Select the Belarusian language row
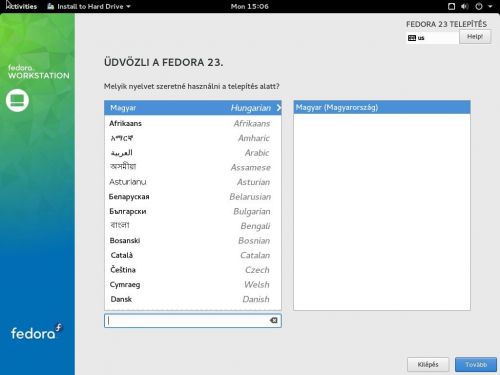This screenshot has height=375, width=500. coord(193,197)
